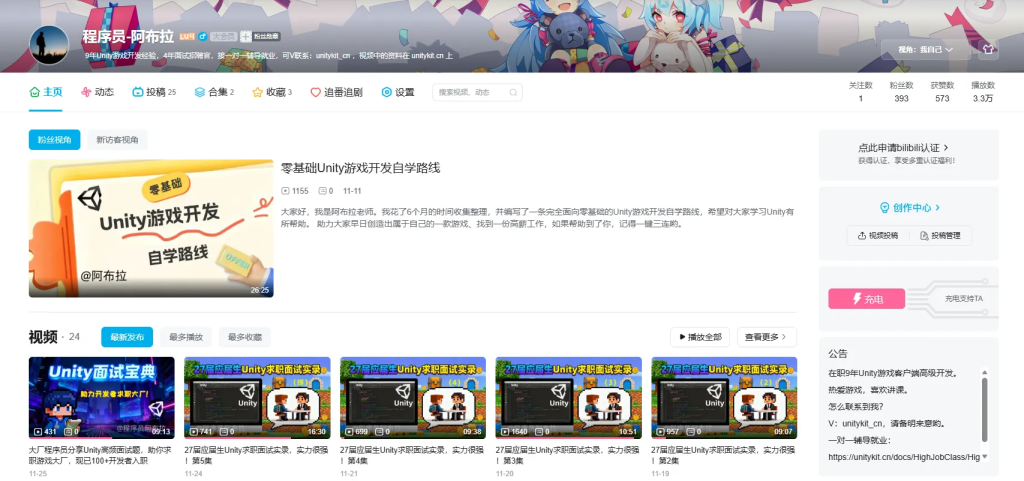Open title 零基础Unity游戏开发自学路线
This screenshot has height=481, width=1024.
pos(360,168)
